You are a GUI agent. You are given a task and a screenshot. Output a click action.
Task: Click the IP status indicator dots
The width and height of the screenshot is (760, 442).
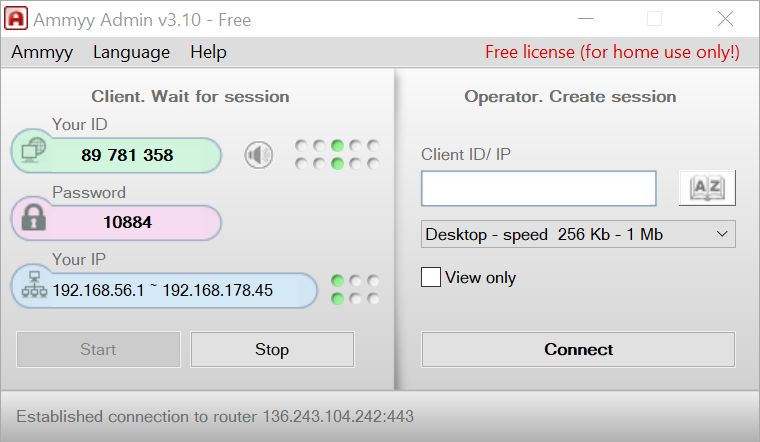click(355, 290)
